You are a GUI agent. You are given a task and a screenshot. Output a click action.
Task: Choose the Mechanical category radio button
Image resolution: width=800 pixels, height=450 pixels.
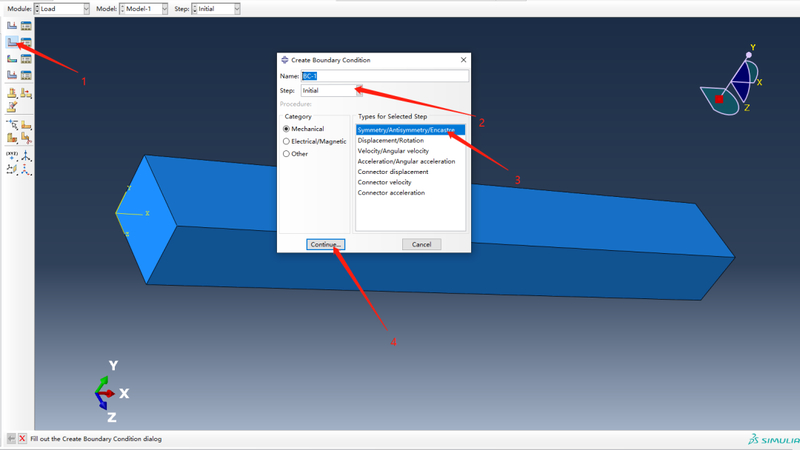click(x=286, y=129)
